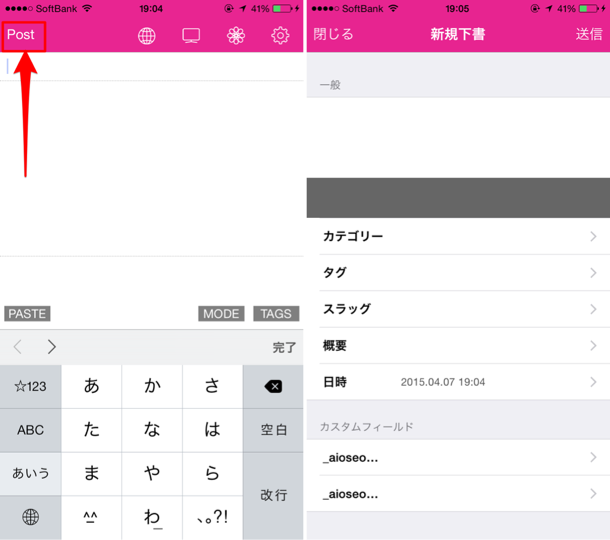Open the TAGS panel
The width and height of the screenshot is (610, 540).
coord(276,314)
